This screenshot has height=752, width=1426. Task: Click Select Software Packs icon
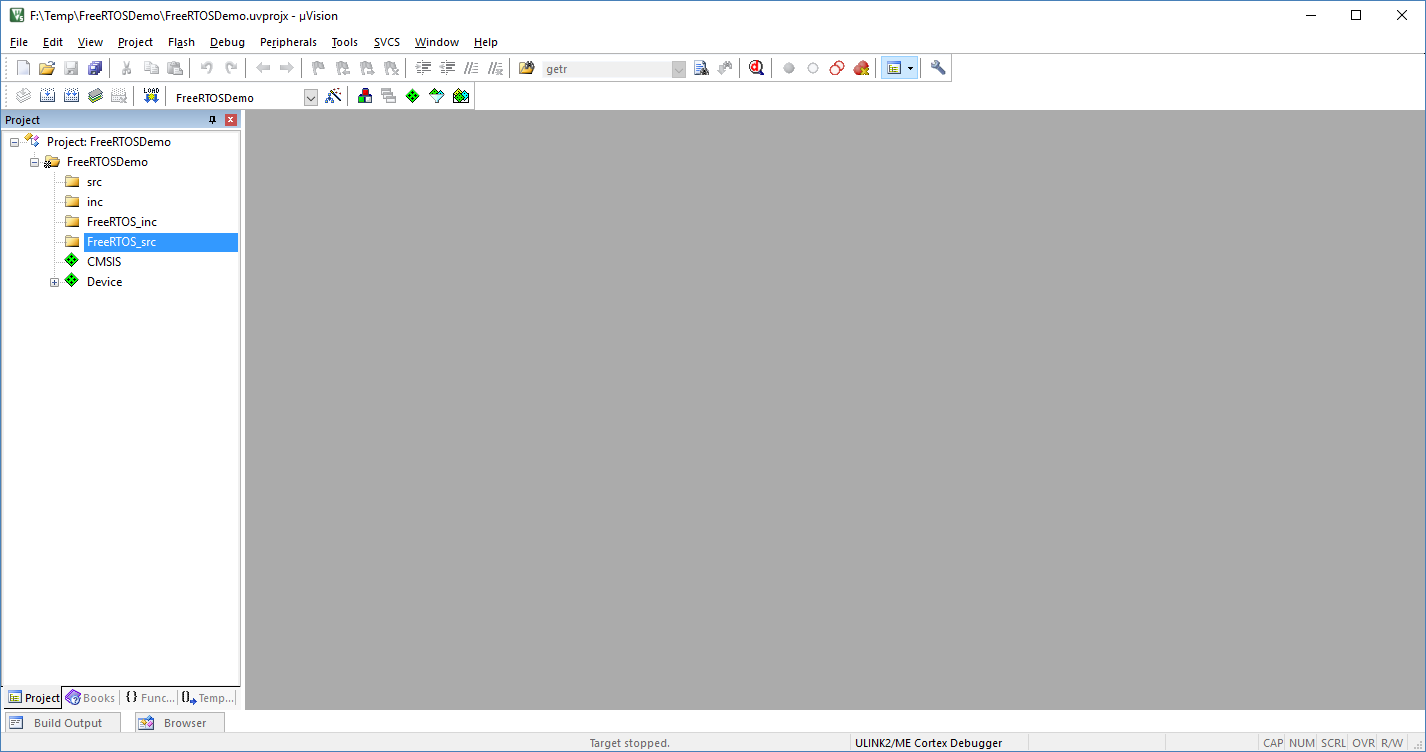(x=437, y=96)
